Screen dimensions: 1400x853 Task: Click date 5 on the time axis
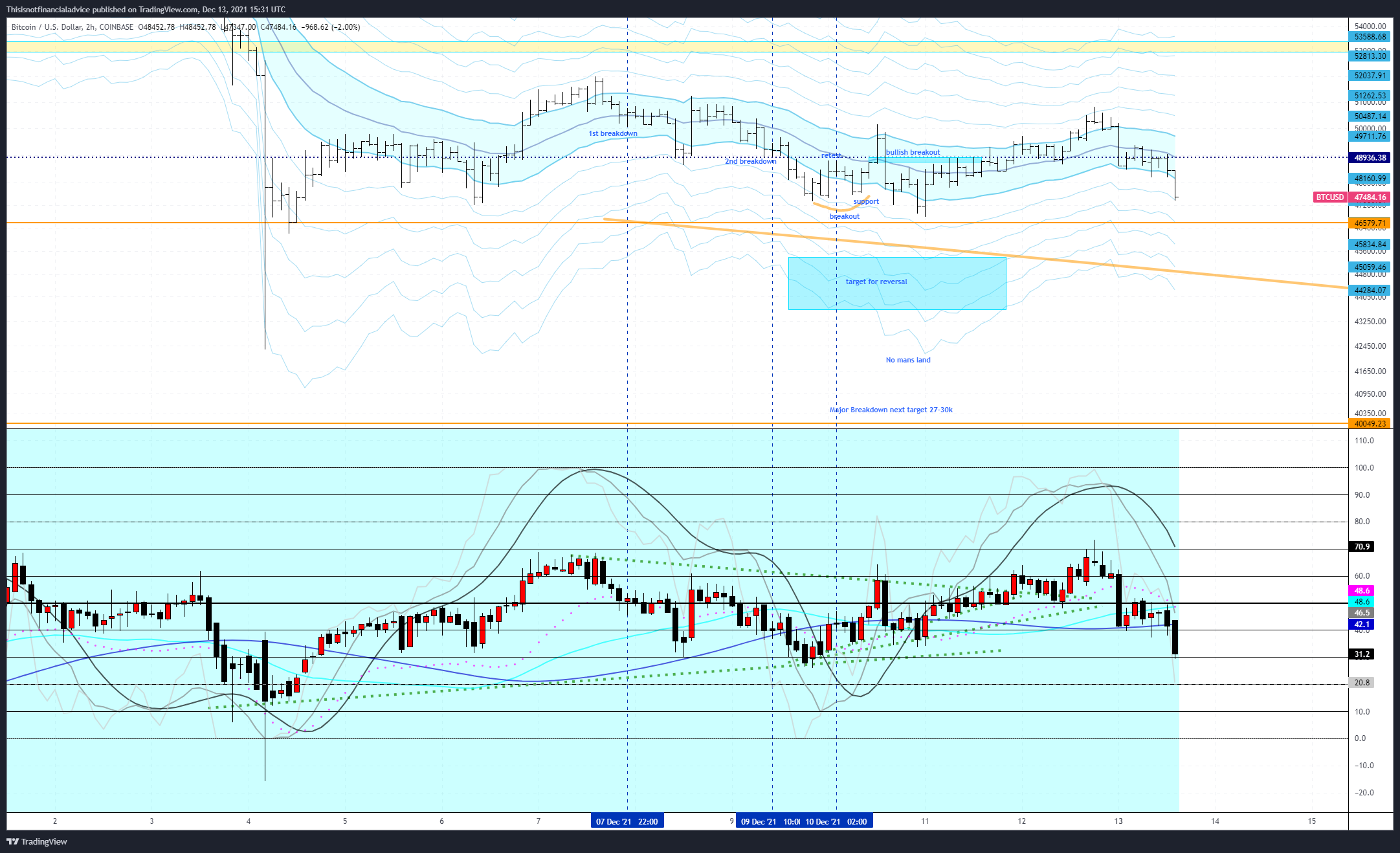(345, 821)
